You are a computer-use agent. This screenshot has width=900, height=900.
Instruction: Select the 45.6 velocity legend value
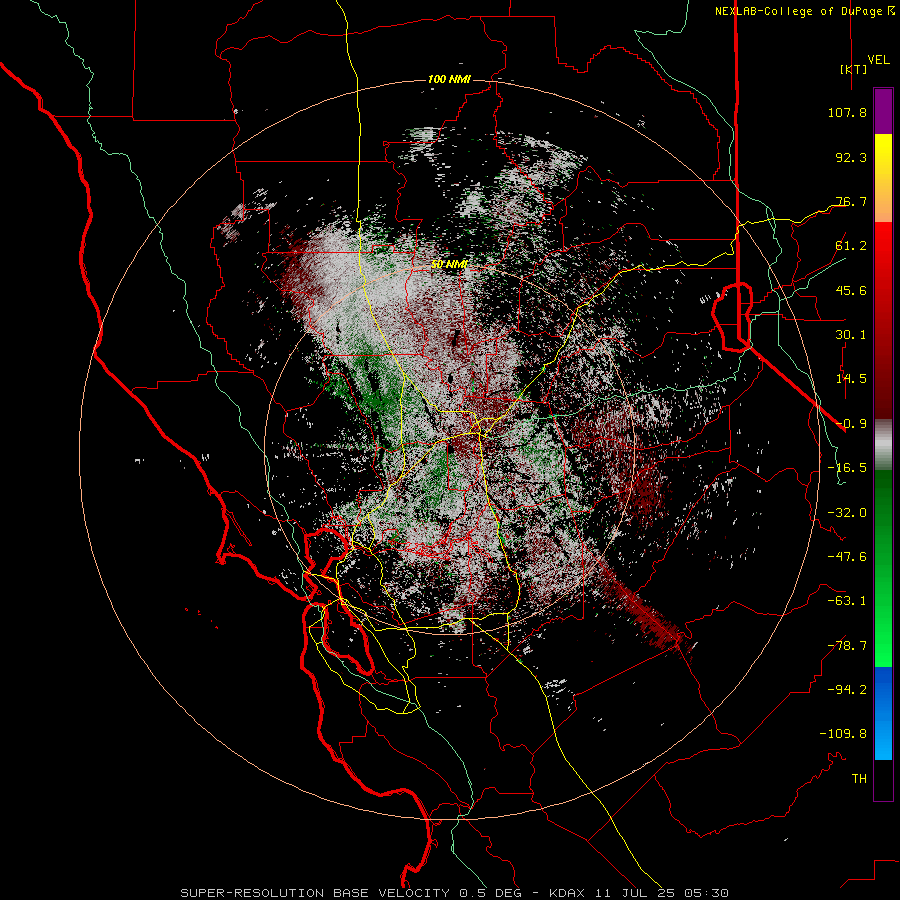851,290
